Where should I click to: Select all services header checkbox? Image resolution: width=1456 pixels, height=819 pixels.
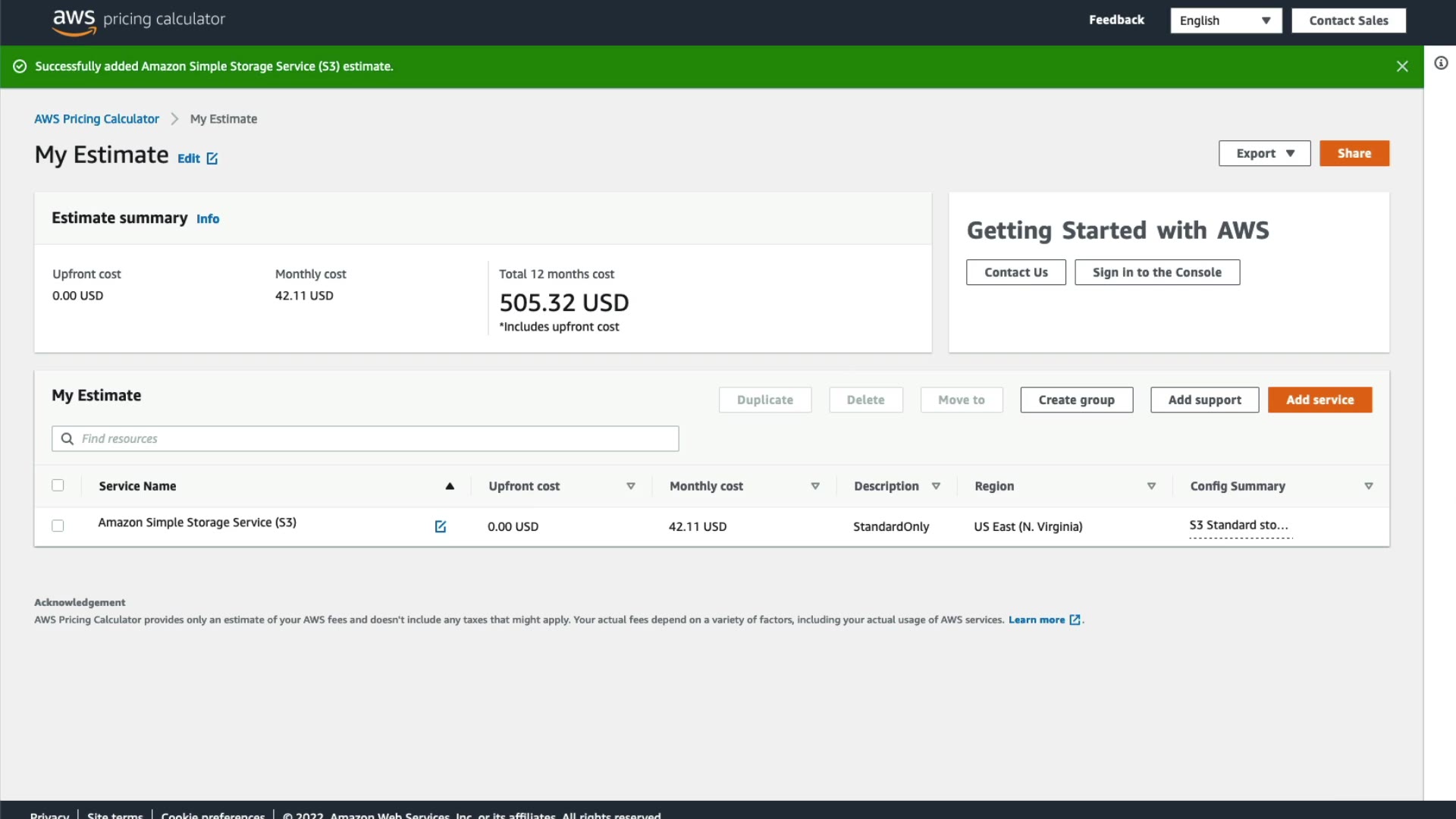[58, 485]
